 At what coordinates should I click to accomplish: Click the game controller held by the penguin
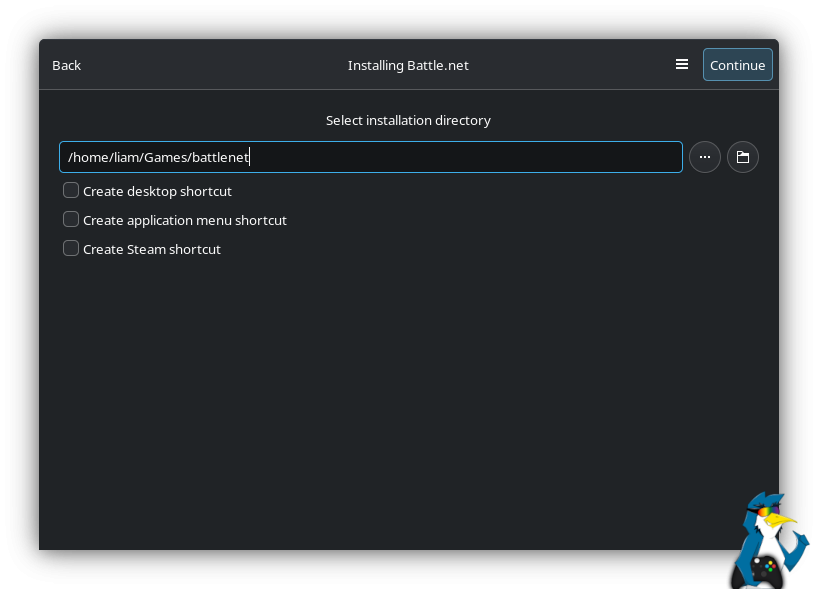coord(767,570)
